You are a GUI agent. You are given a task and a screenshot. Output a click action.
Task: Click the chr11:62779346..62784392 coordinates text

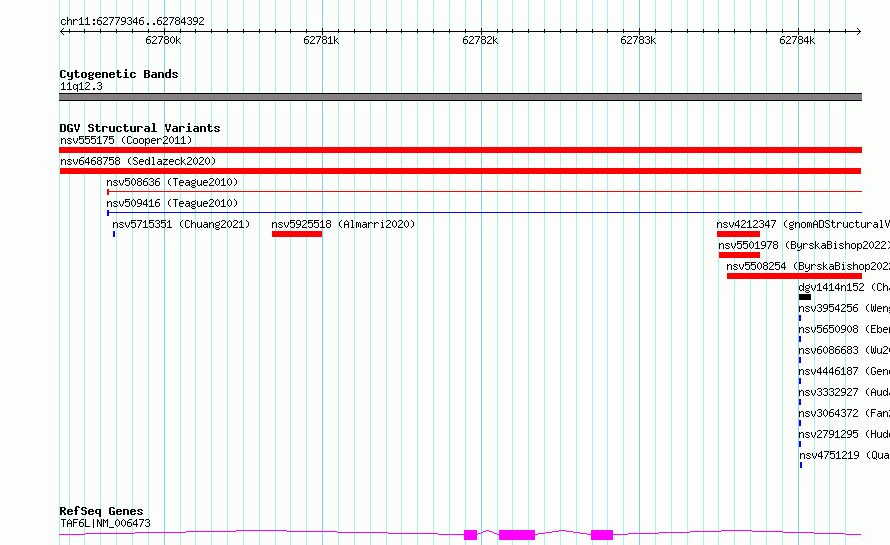coord(132,21)
